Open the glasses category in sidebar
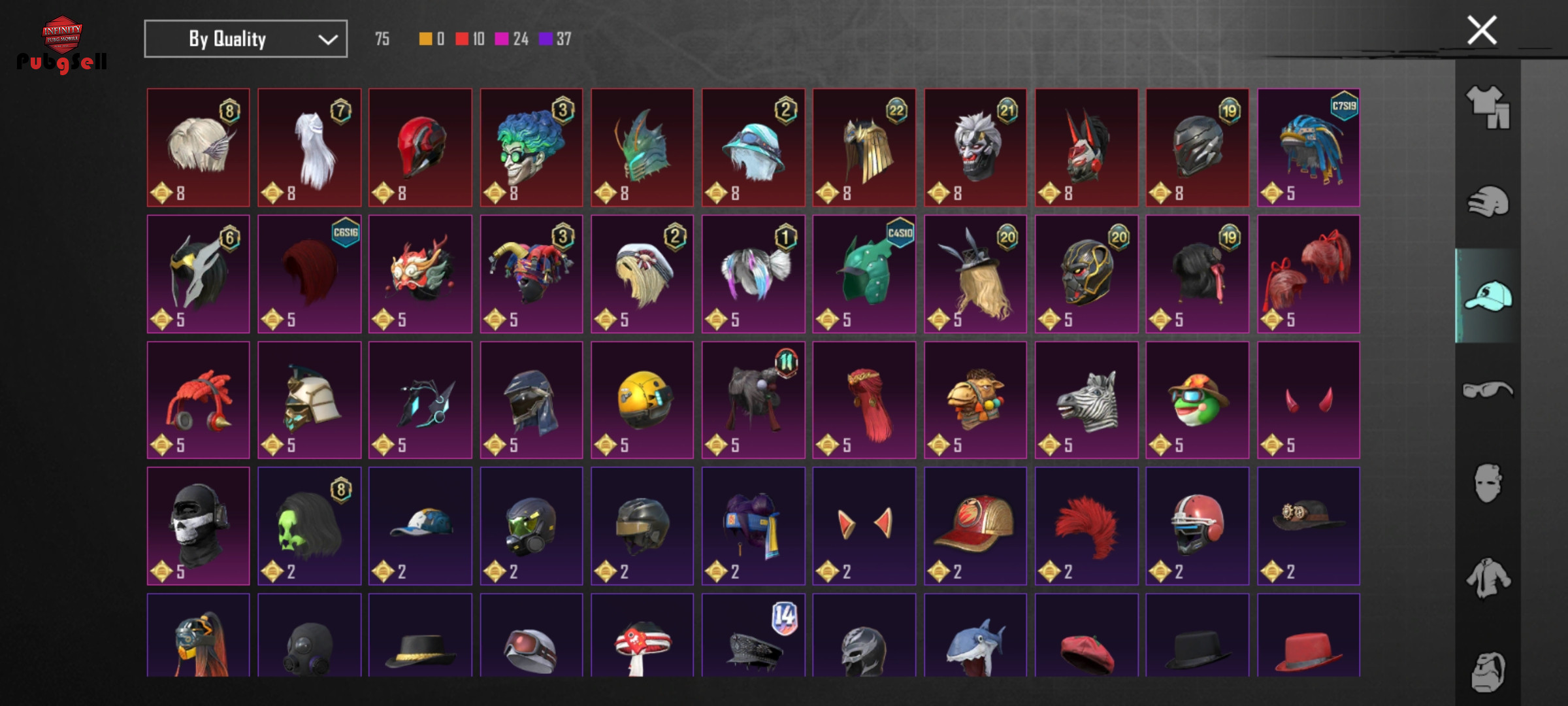Screen dimensions: 1568x706 [1488, 390]
